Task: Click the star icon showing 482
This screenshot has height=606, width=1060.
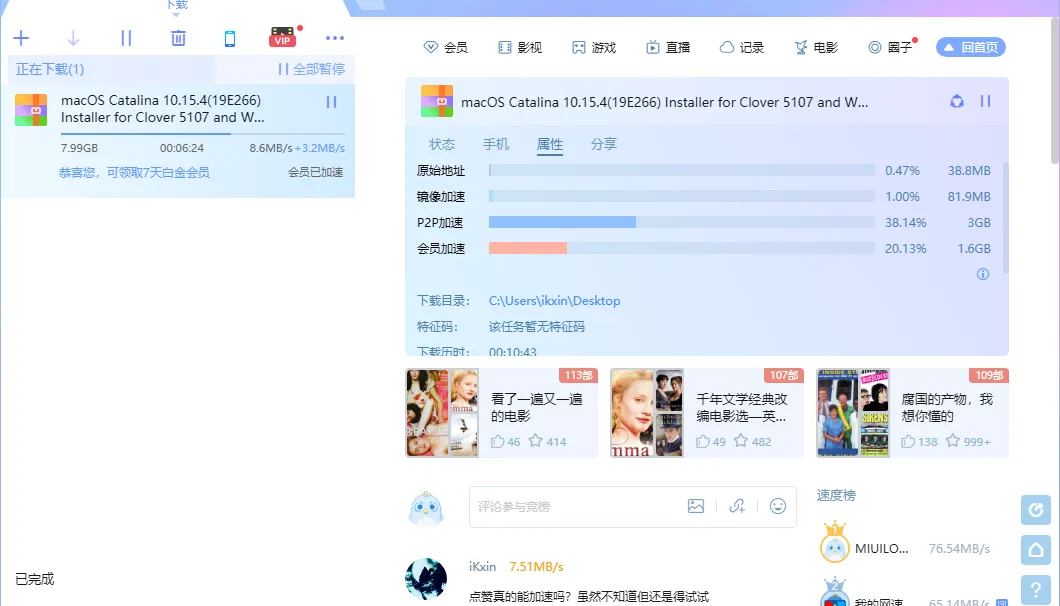Action: [x=741, y=441]
